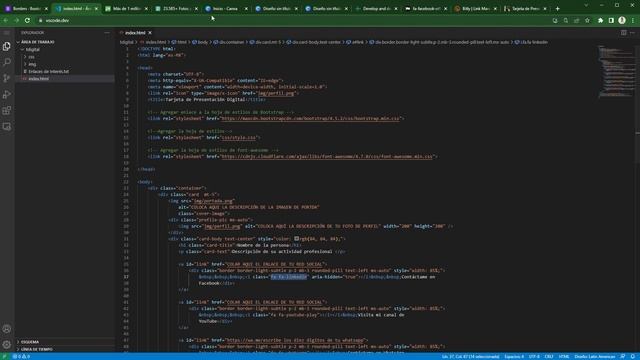Switch to the Borders Bootstrap browser tab

pos(26,9)
